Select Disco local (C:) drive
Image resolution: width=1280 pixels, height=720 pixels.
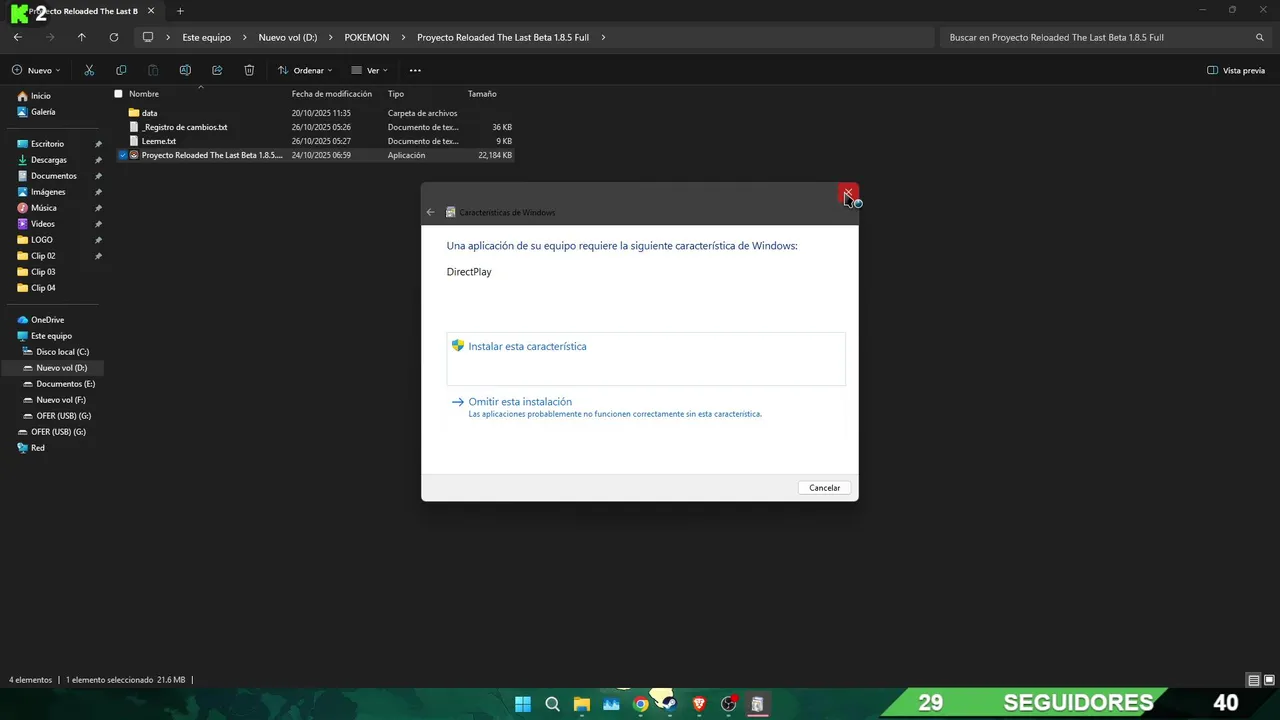coord(62,352)
